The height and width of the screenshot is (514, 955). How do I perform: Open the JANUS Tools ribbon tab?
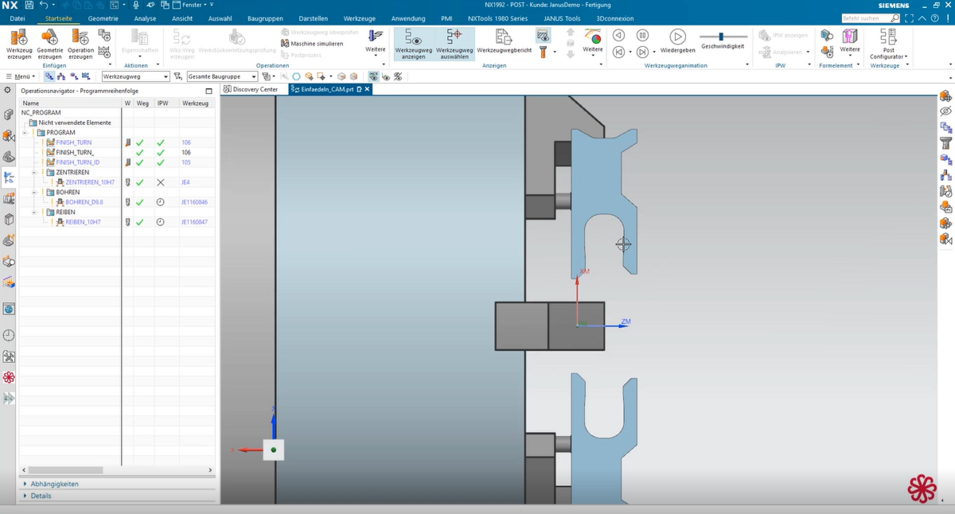[562, 19]
